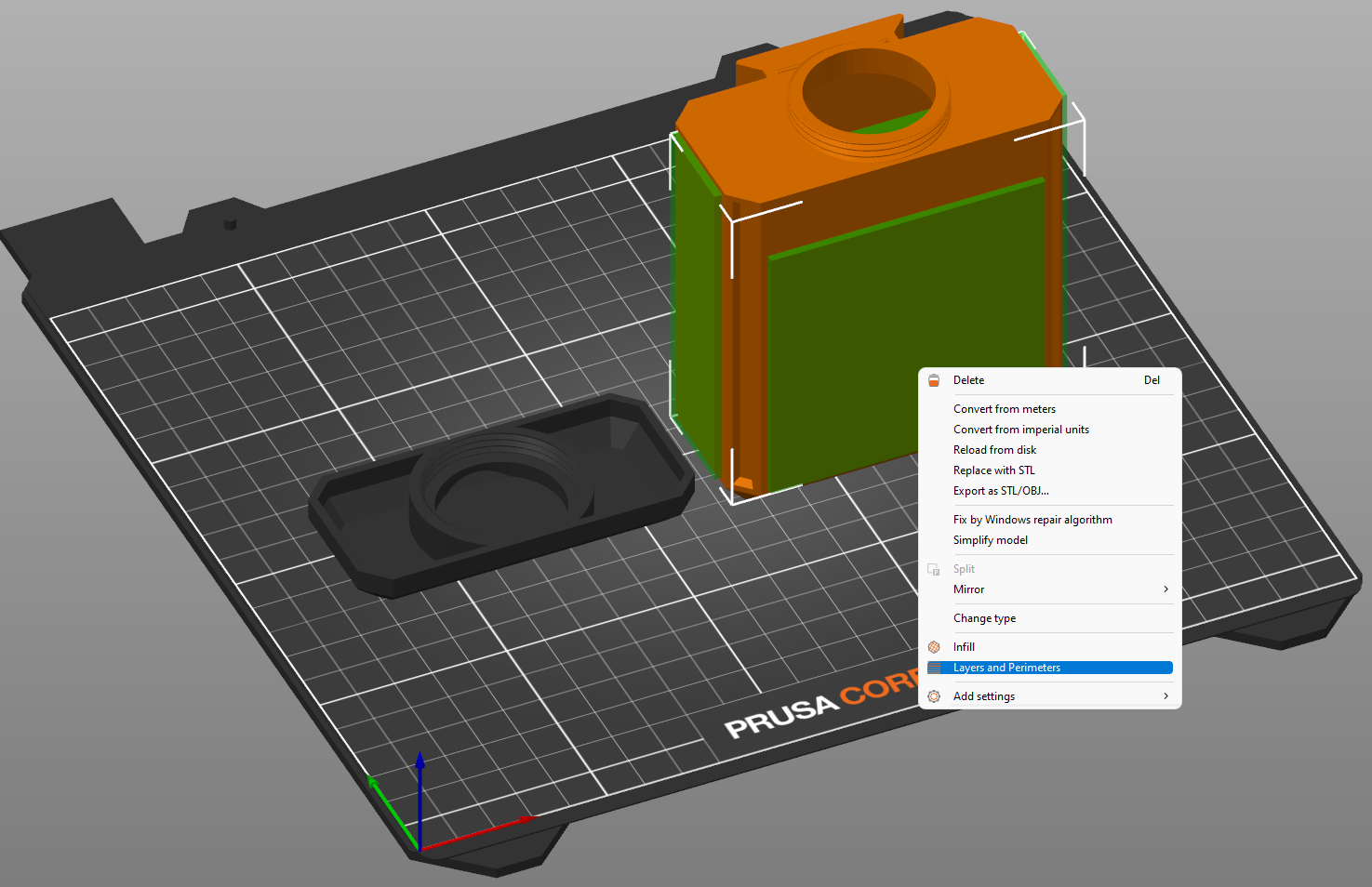Choose Reload from disk
The height and width of the screenshot is (887, 1372).
coord(994,450)
